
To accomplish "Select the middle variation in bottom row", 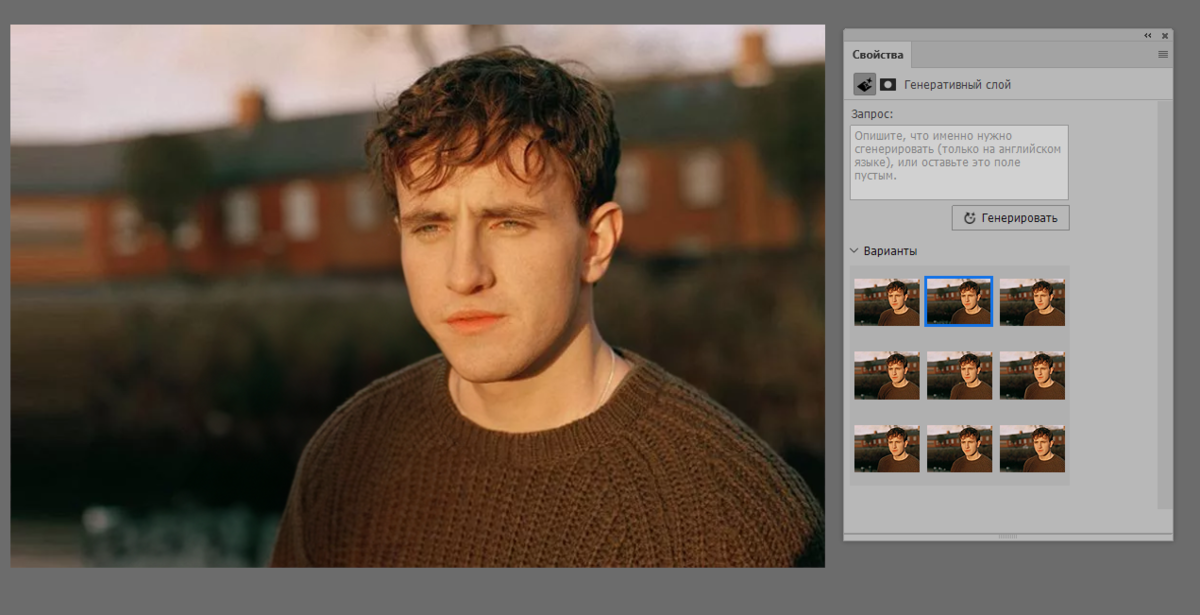I will pos(959,448).
